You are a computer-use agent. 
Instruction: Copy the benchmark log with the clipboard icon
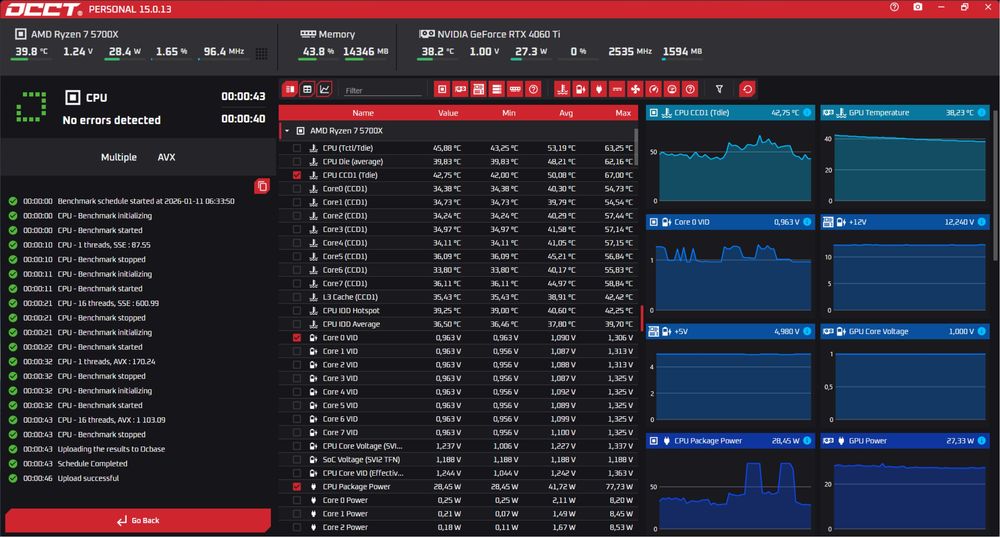pyautogui.click(x=261, y=186)
